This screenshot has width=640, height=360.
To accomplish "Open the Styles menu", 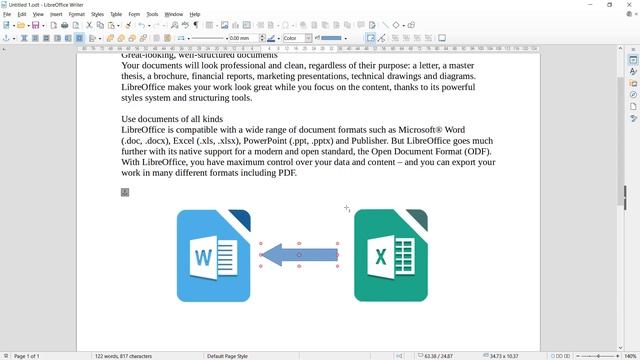I will coord(97,14).
